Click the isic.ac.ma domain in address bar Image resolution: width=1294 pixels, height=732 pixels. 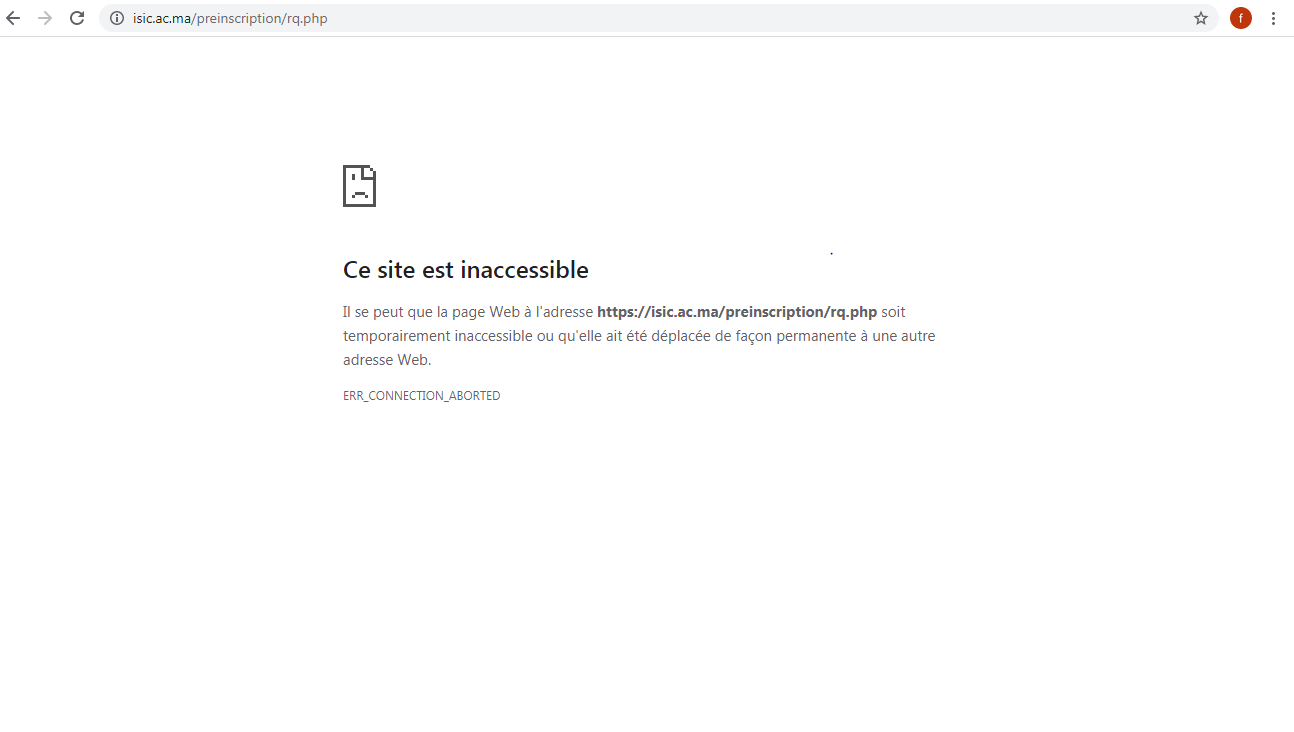tap(161, 18)
